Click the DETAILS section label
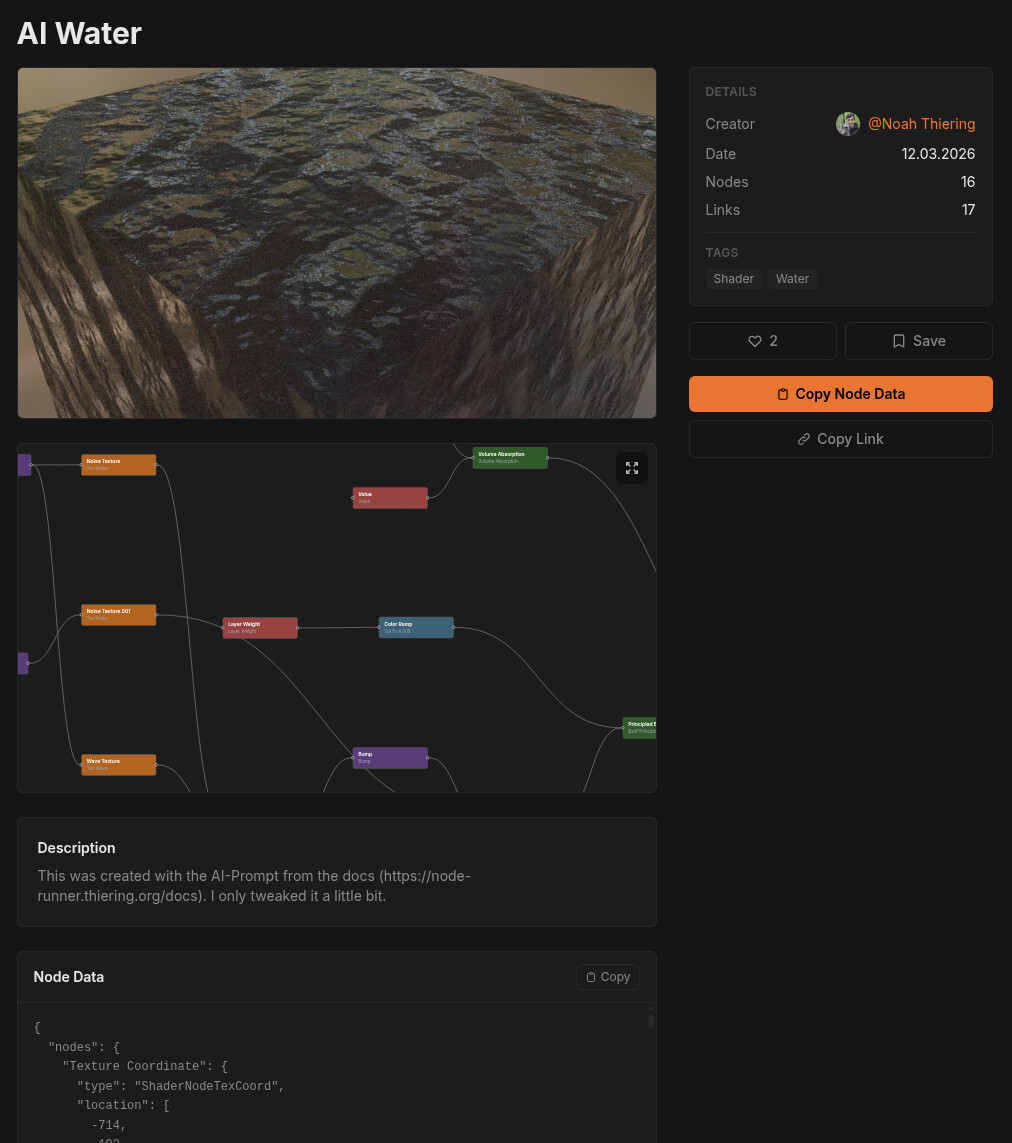The height and width of the screenshot is (1143, 1012). (731, 92)
